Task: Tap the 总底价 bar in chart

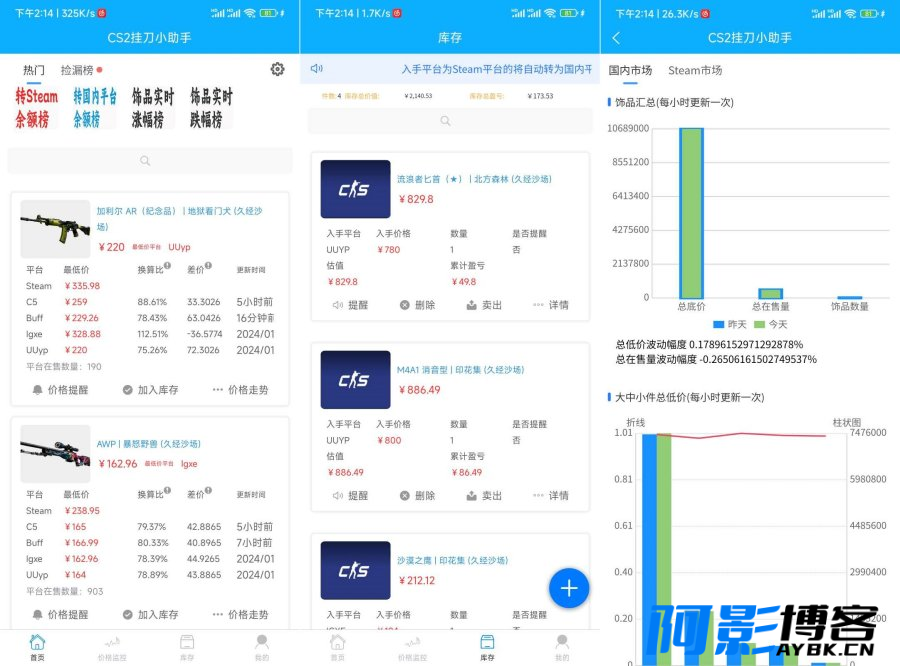Action: pyautogui.click(x=691, y=212)
